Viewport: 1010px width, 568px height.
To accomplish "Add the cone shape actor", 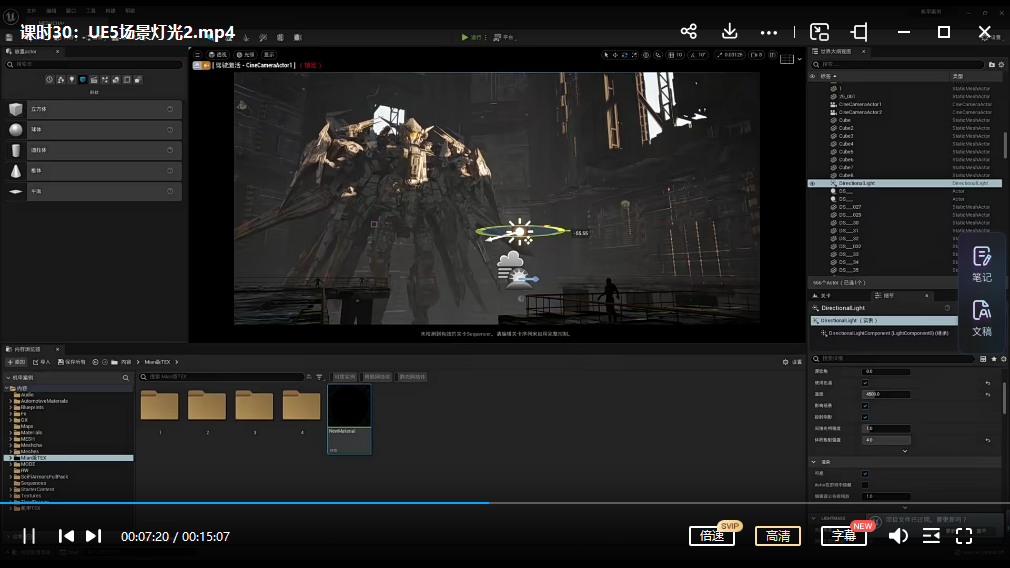I will click(94, 171).
